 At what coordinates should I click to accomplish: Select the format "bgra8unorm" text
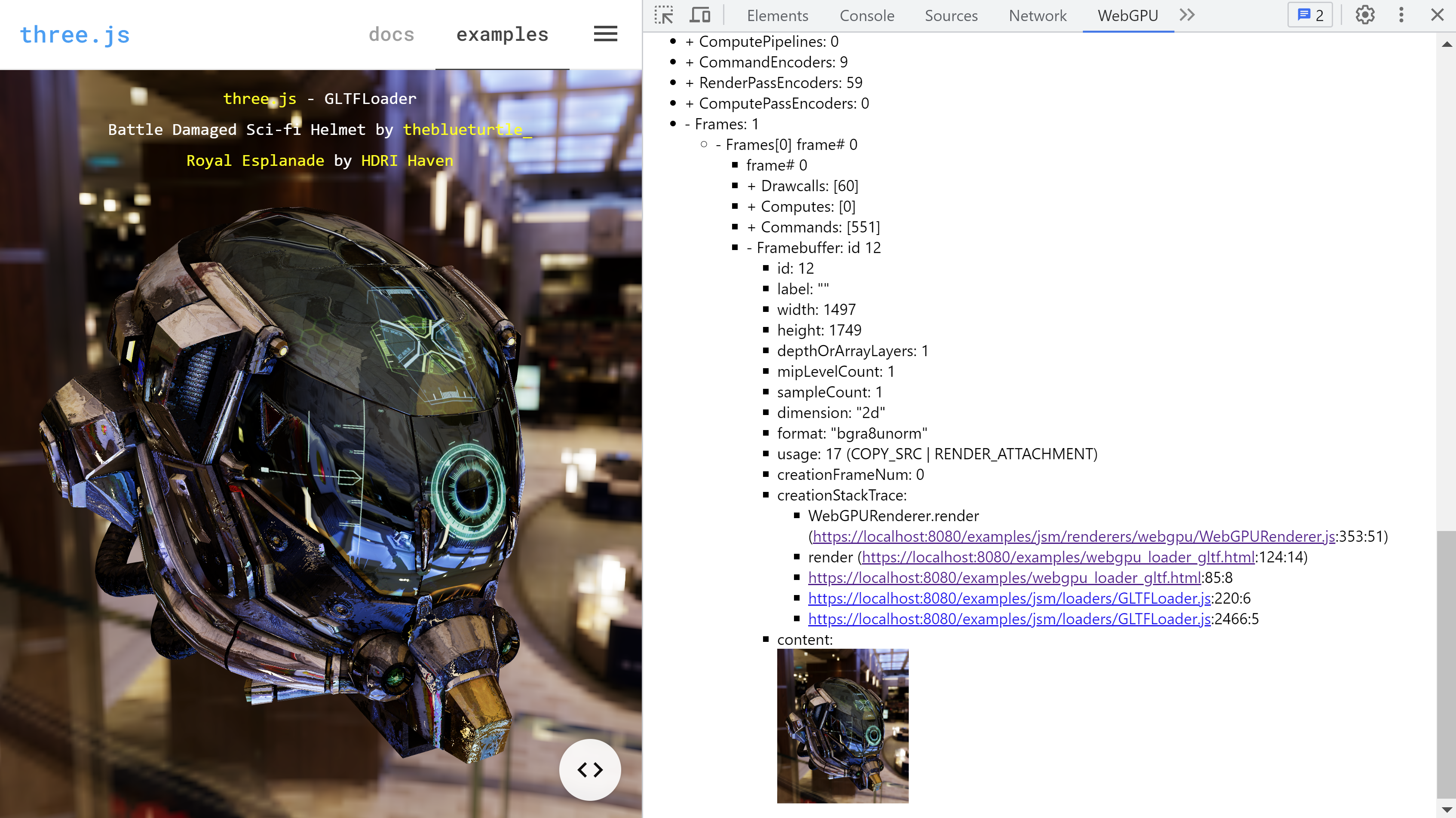click(852, 433)
